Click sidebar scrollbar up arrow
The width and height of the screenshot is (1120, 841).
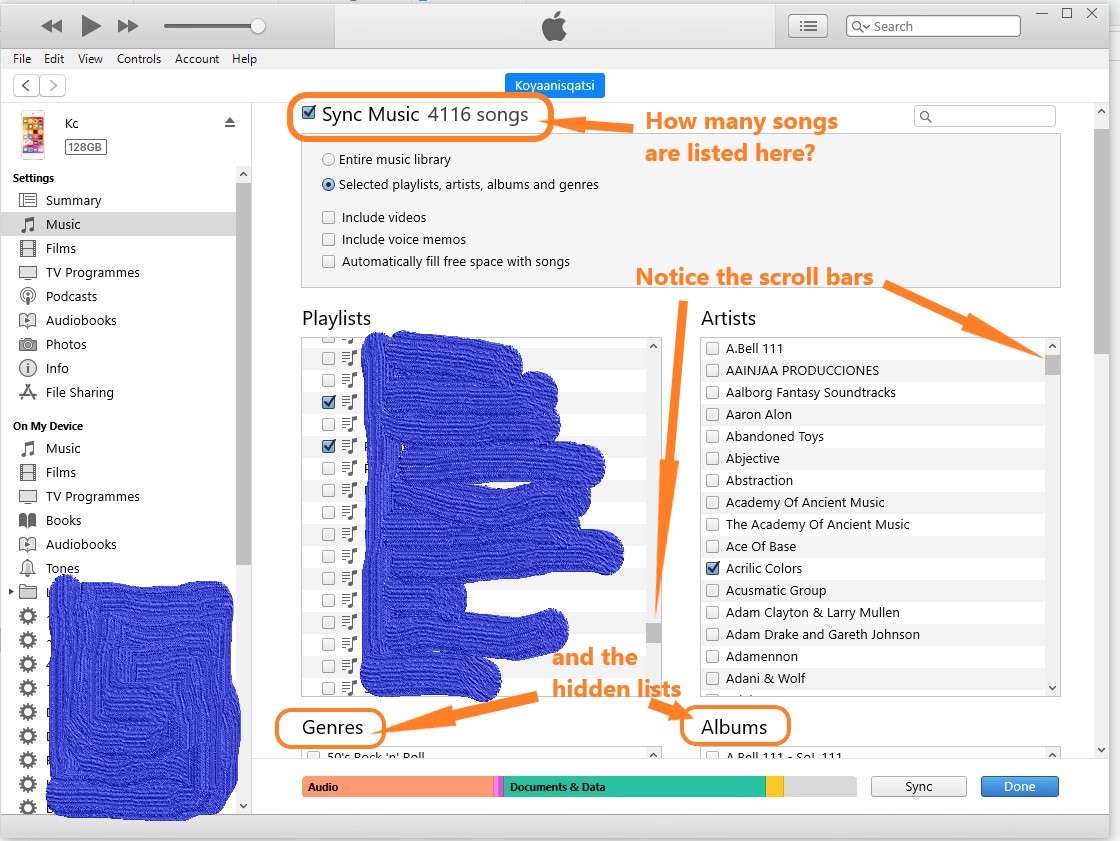pos(244,174)
